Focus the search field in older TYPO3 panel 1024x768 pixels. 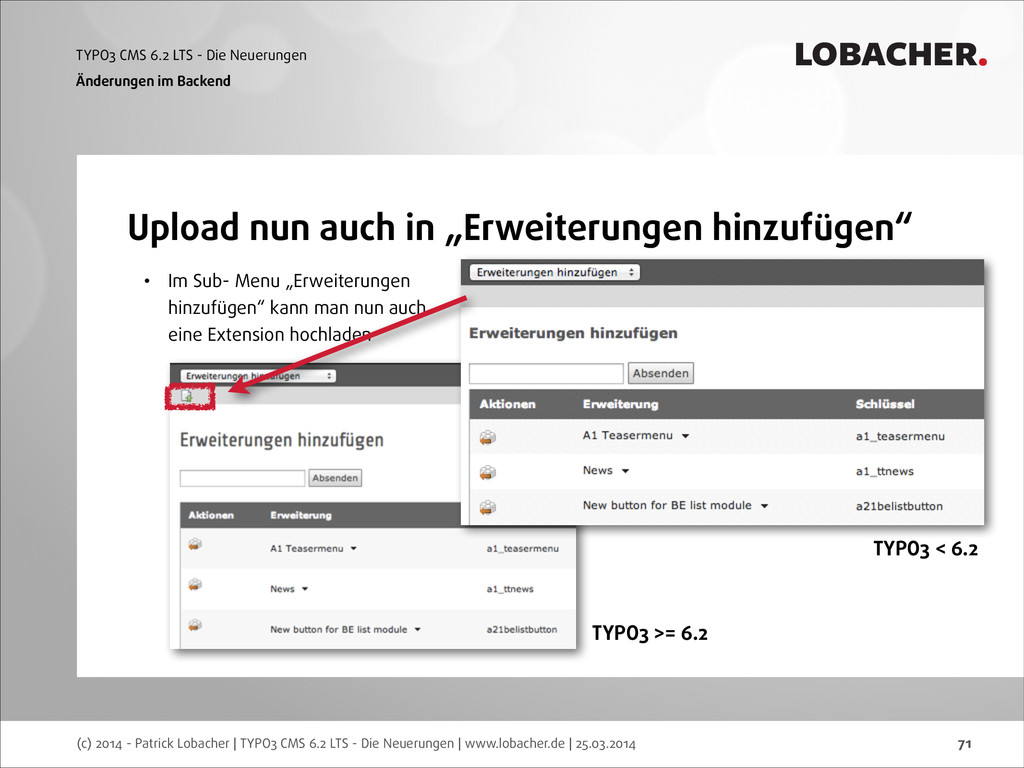tap(547, 374)
